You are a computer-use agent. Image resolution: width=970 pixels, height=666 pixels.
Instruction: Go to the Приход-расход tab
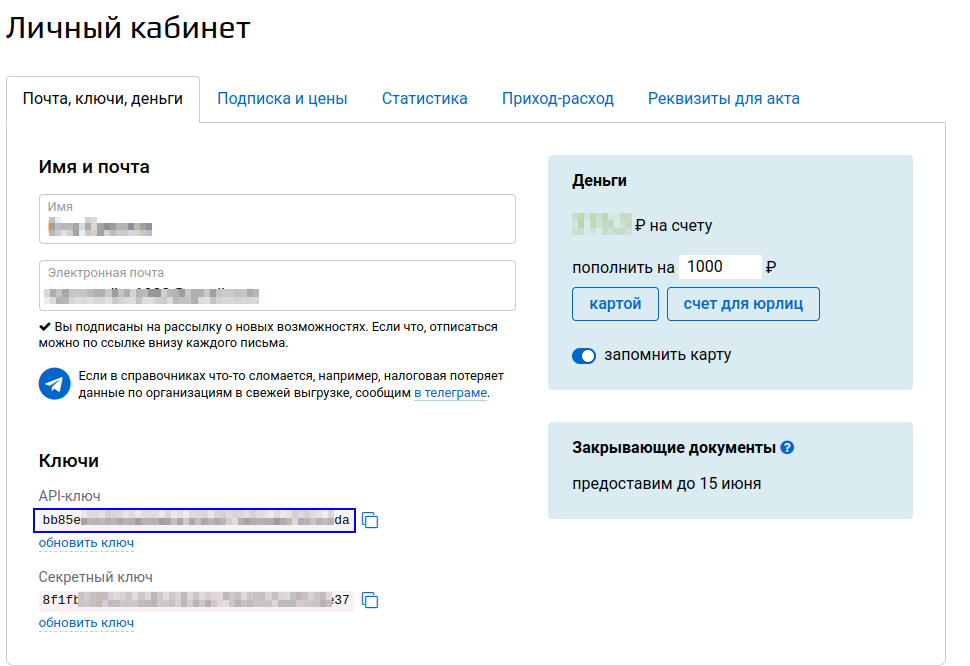pos(558,99)
